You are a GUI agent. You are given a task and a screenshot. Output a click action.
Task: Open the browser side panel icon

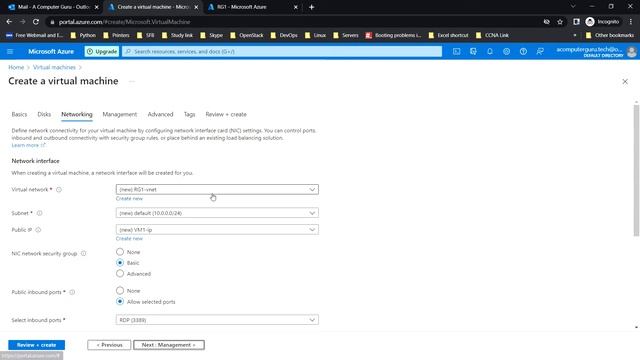click(576, 22)
